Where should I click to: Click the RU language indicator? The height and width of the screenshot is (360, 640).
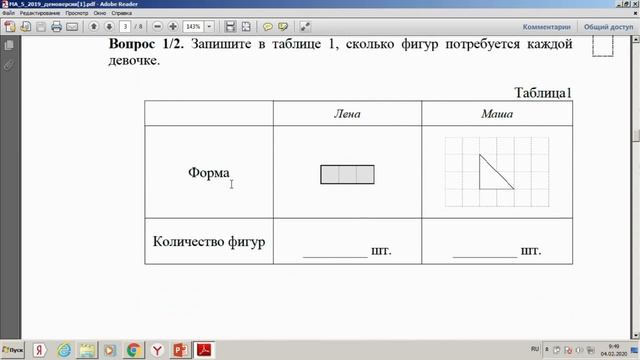tap(535, 349)
